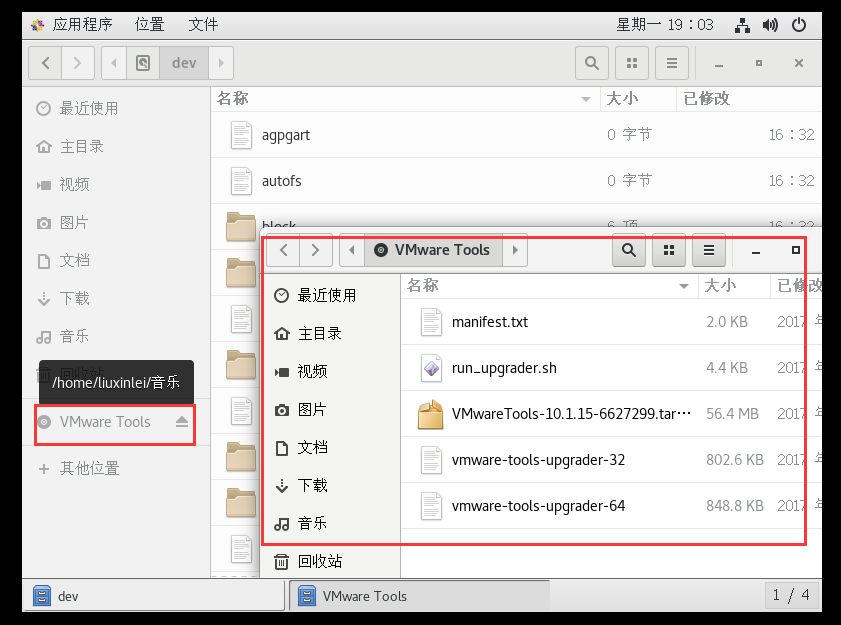The width and height of the screenshot is (841, 625).
Task: Select vmware-tools-upgrader-64 file
Action: click(x=611, y=506)
